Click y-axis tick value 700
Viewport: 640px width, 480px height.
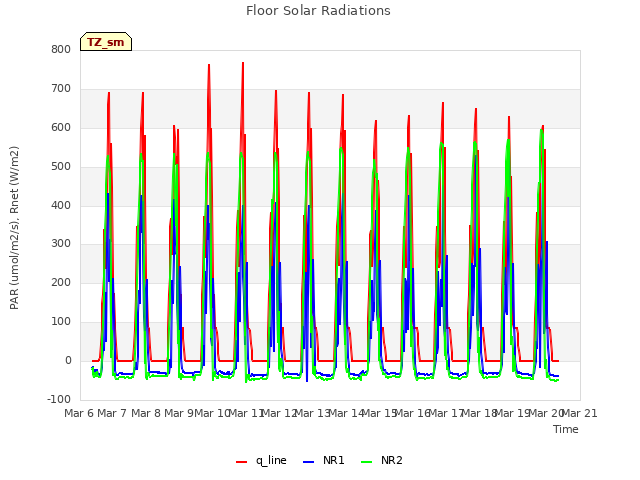point(61,89)
